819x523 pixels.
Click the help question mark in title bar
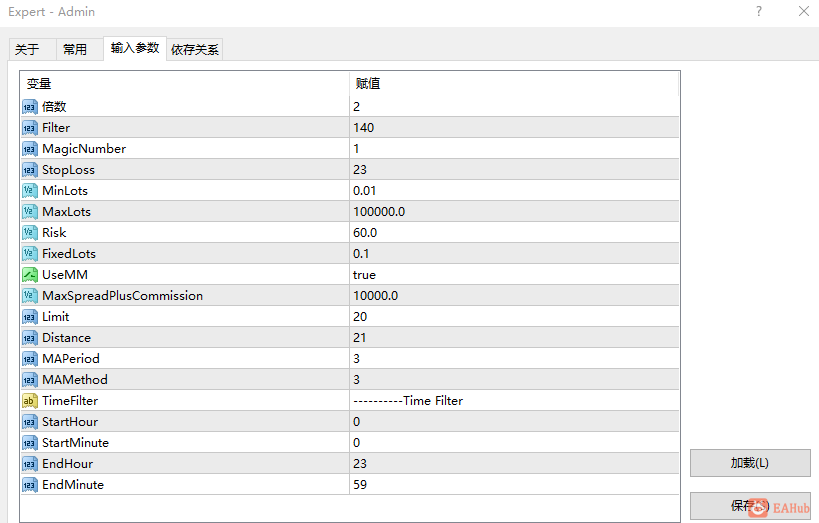click(x=759, y=11)
